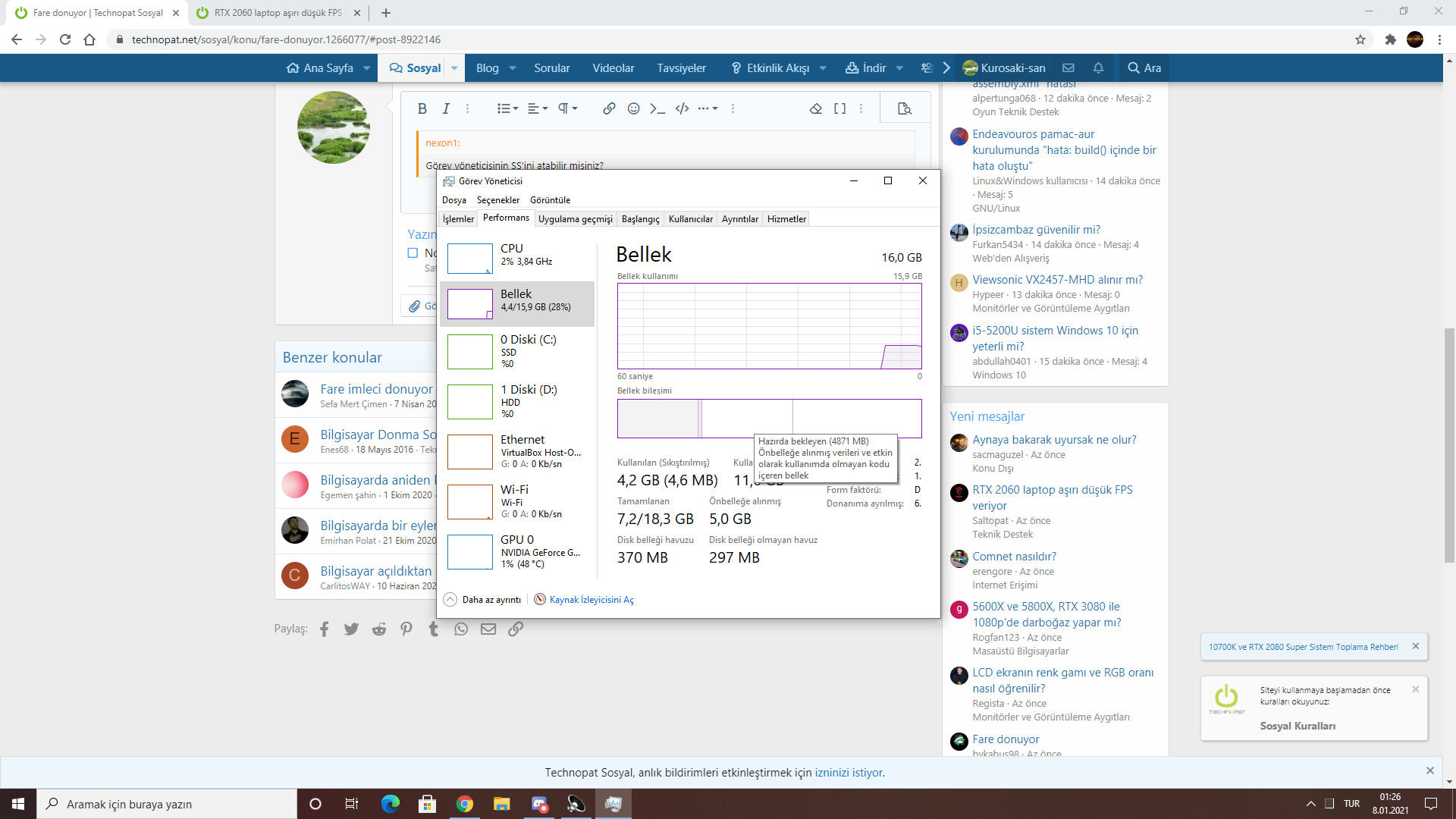Open the smiley emoji picker
The image size is (1456, 819).
point(633,108)
